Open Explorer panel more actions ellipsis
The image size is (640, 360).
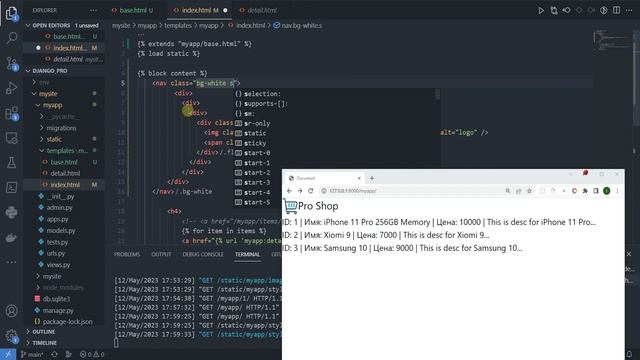pyautogui.click(x=93, y=10)
